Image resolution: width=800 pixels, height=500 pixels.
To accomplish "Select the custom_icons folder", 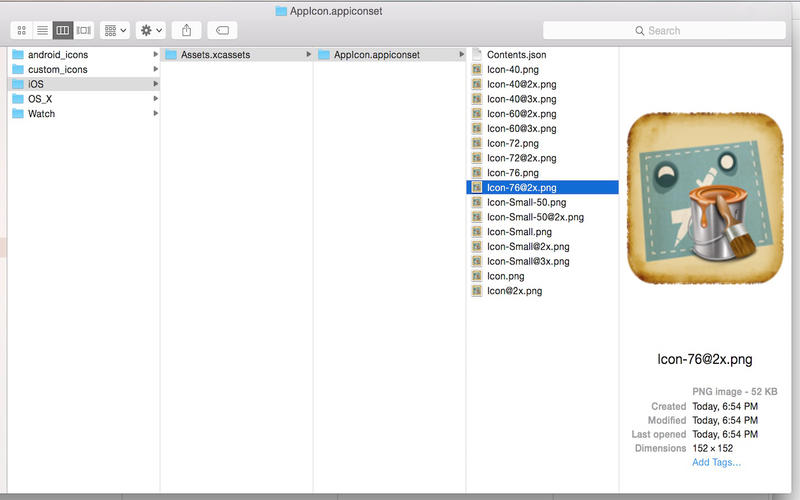I will [57, 70].
